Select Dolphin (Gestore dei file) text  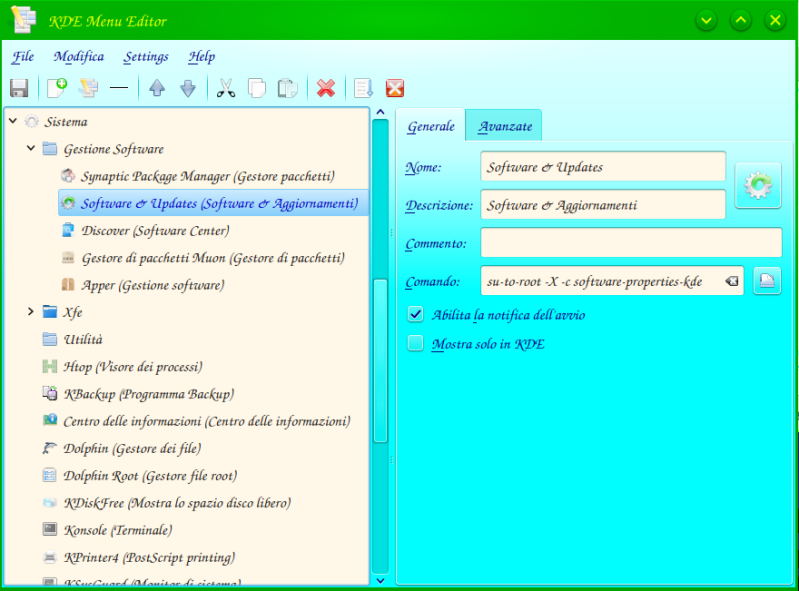click(x=132, y=448)
